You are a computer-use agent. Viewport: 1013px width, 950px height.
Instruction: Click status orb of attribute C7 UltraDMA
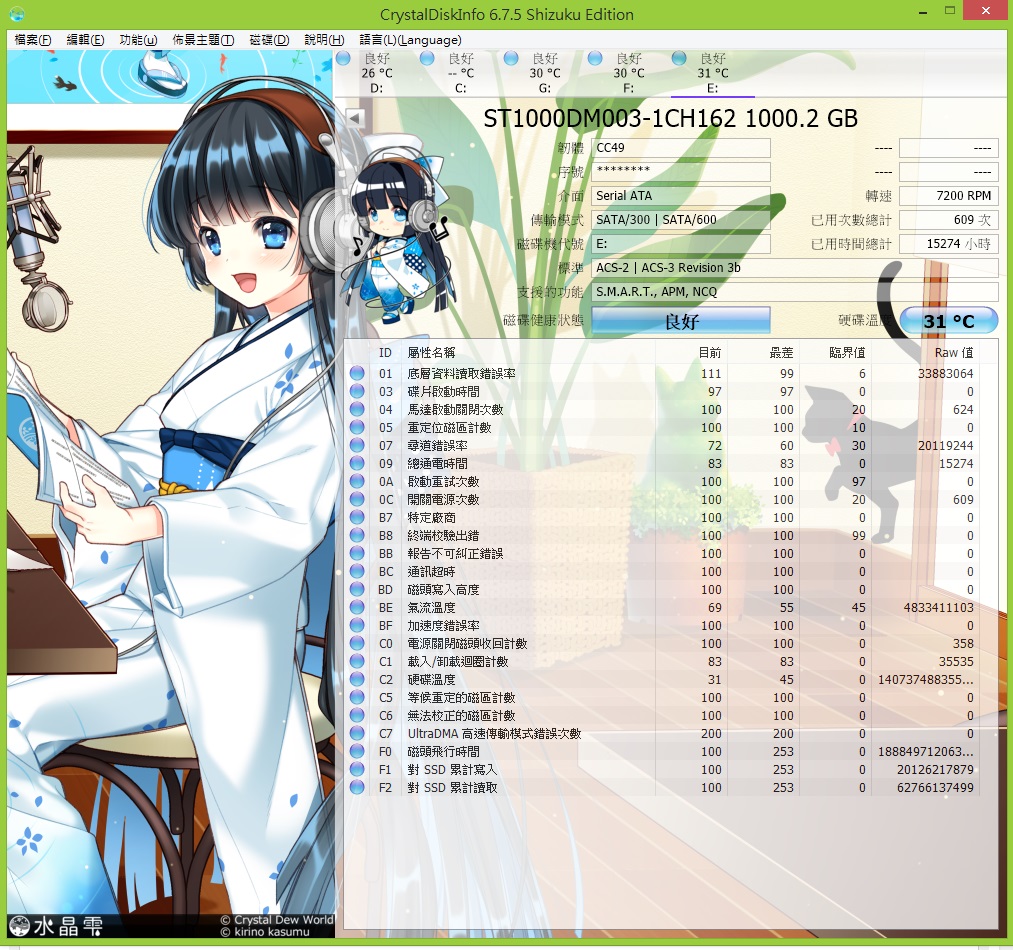pos(357,734)
